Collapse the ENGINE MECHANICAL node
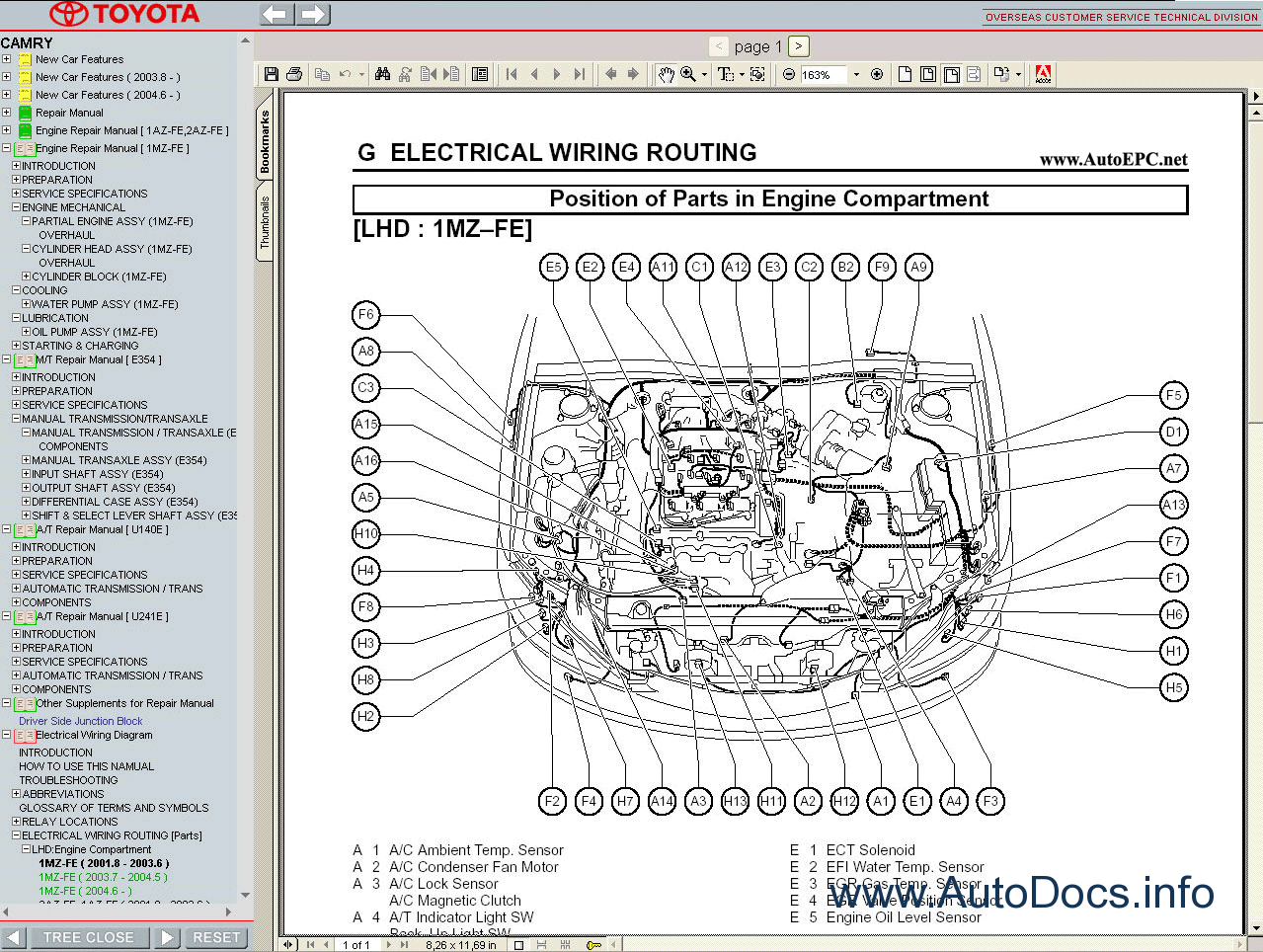The height and width of the screenshot is (952, 1263). click(16, 207)
